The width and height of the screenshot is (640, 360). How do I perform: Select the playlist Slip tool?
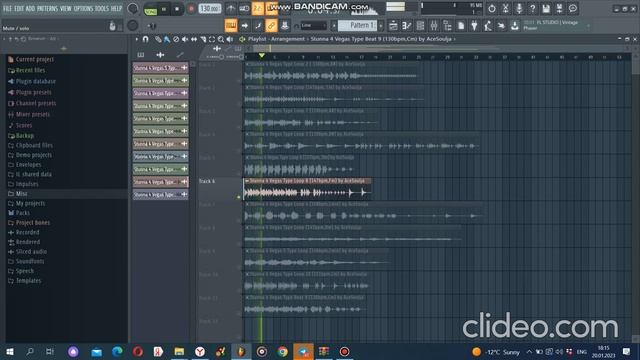click(x=194, y=39)
